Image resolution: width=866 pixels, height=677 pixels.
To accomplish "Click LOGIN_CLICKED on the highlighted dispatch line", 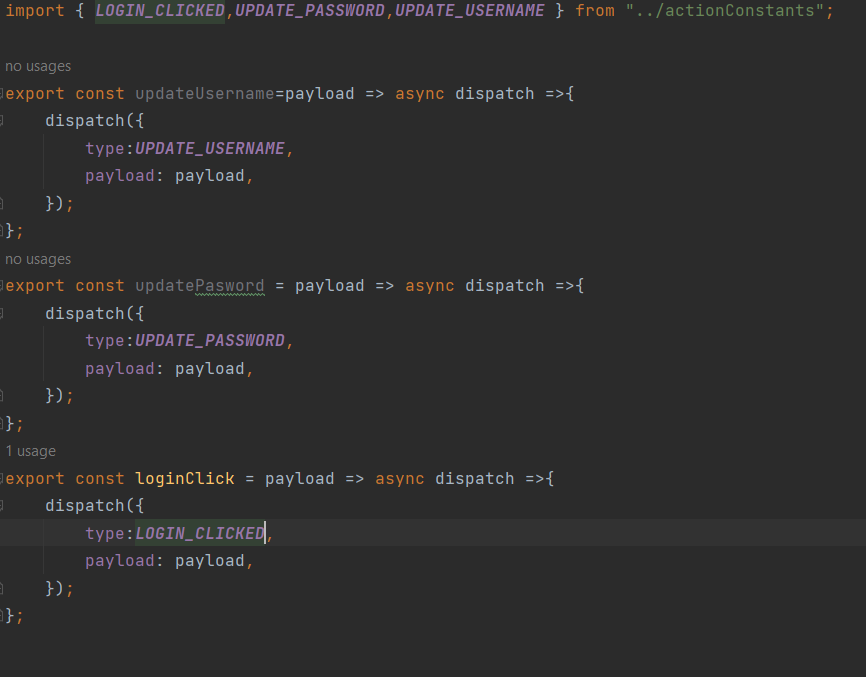I will tap(199, 533).
